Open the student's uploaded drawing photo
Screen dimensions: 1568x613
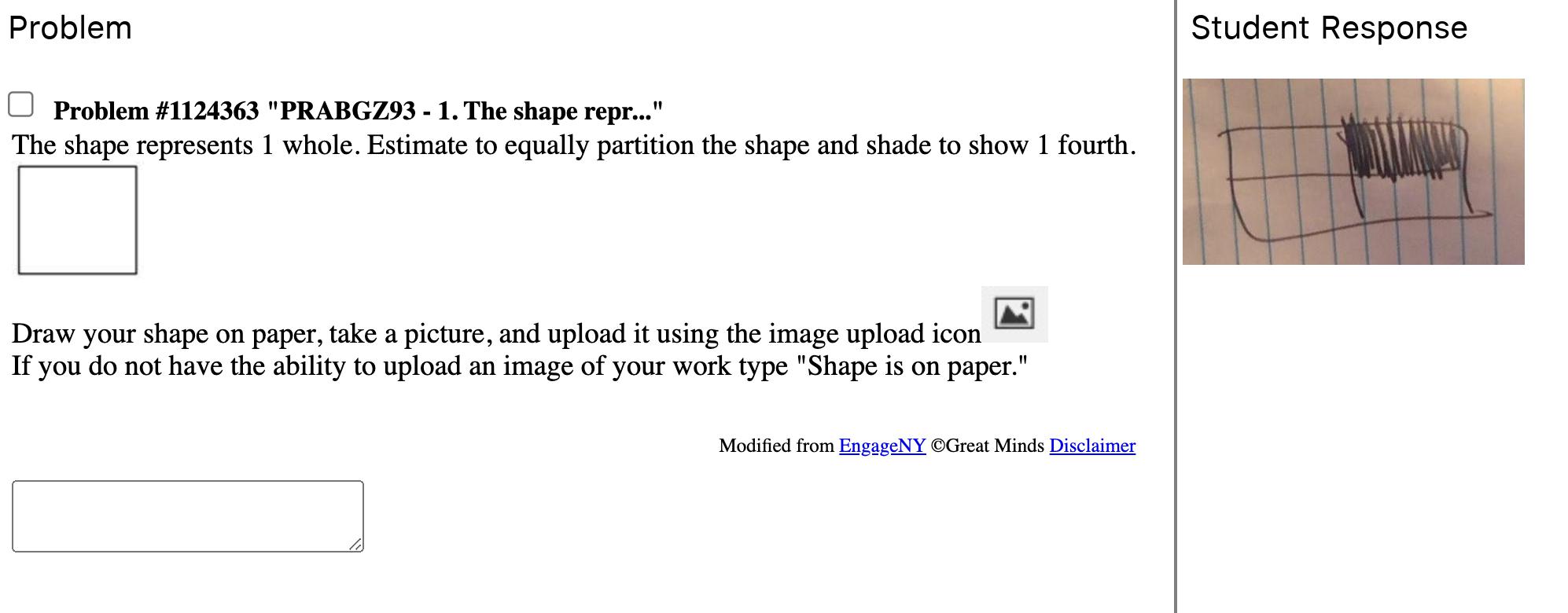tap(1353, 171)
